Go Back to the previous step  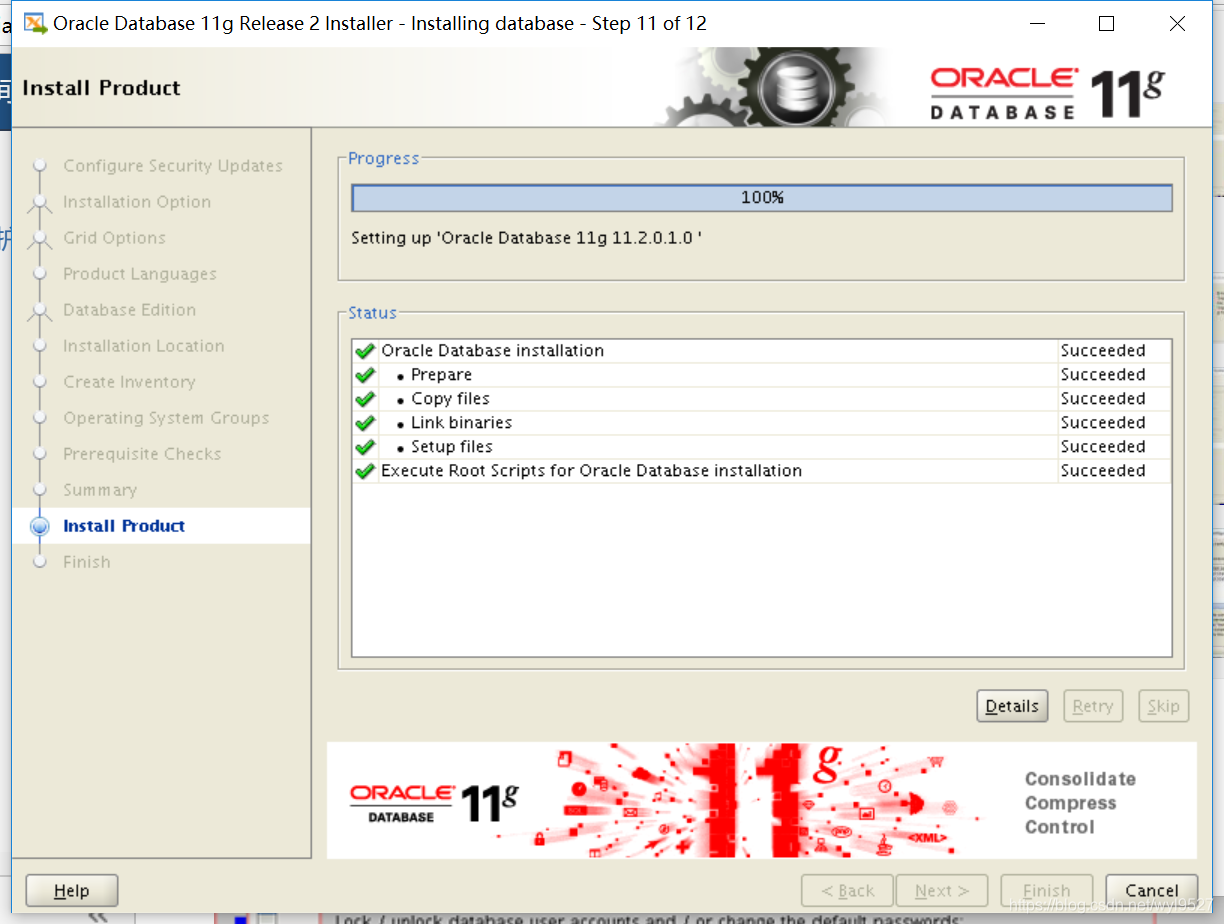[847, 891]
